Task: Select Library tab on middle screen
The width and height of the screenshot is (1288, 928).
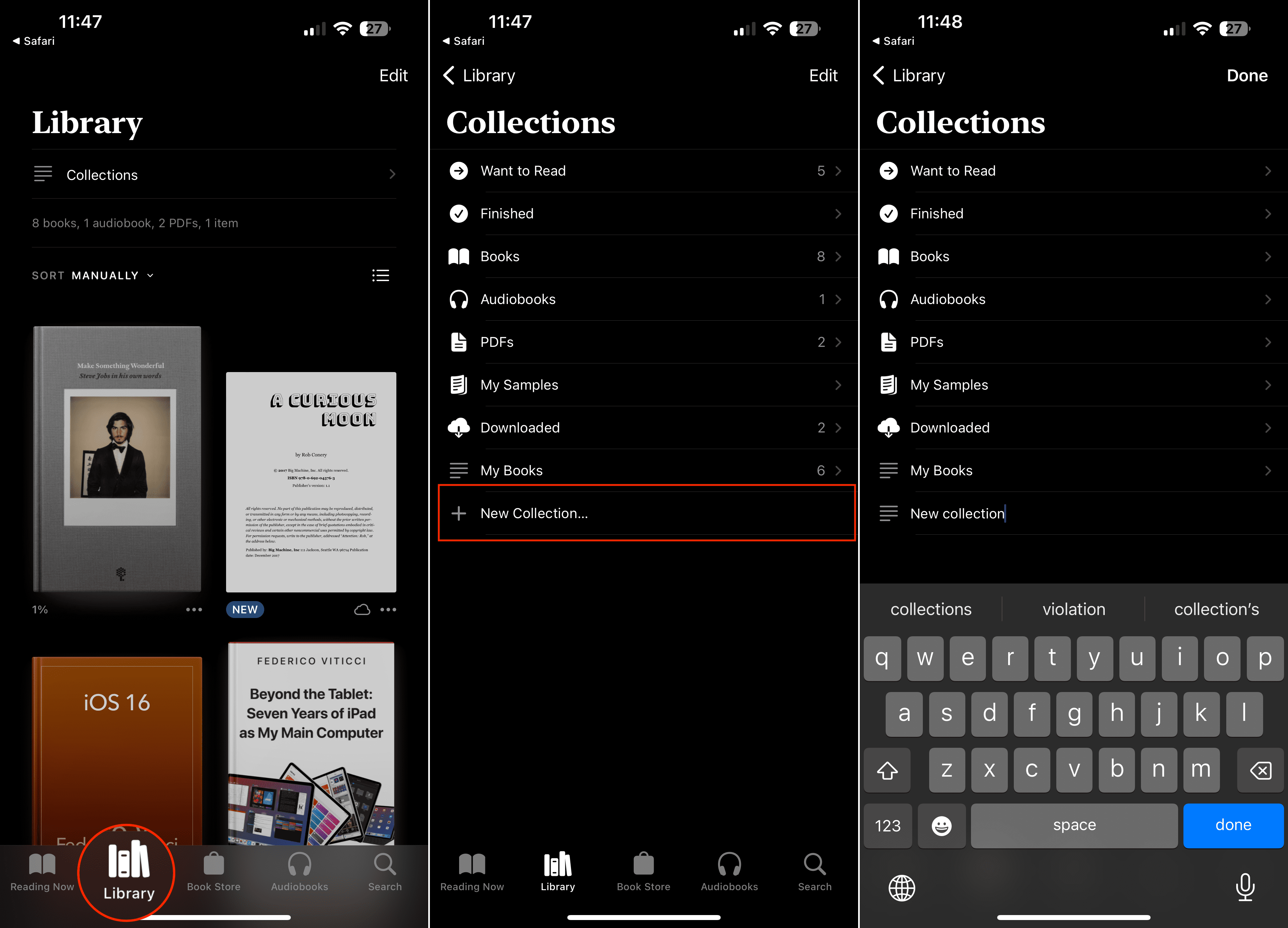Action: coord(558,872)
